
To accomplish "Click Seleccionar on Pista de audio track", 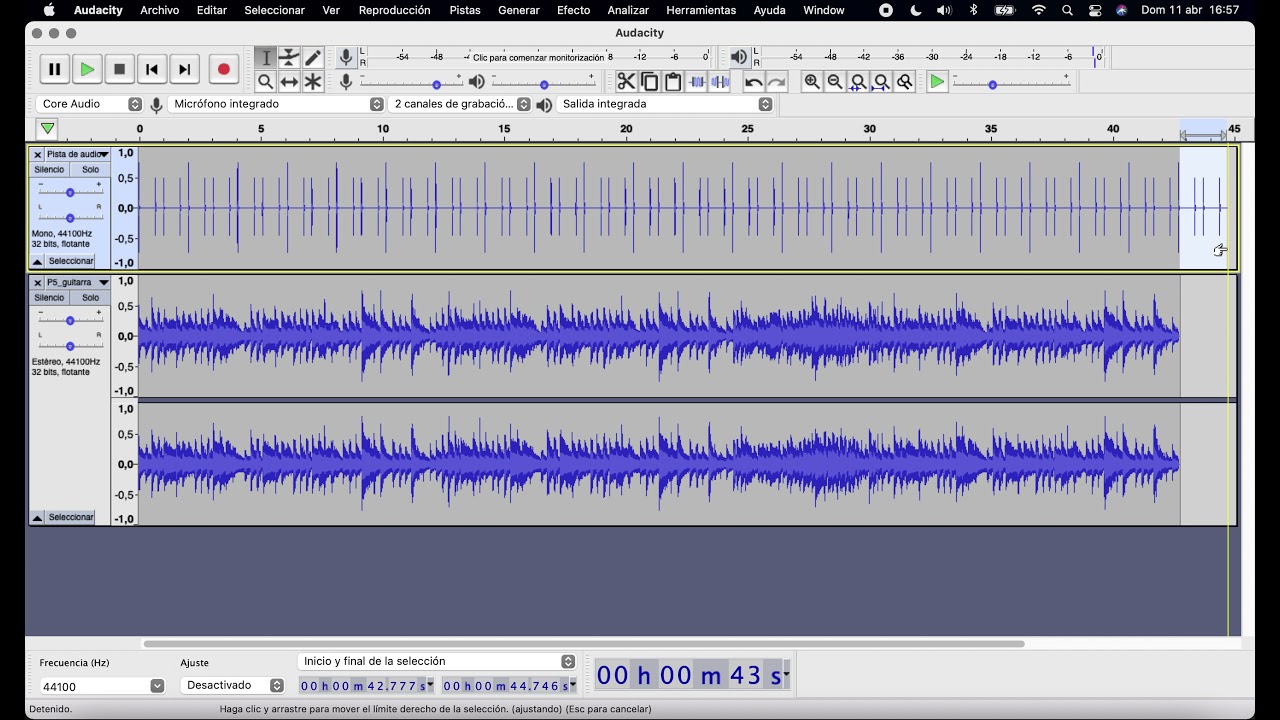I will click(x=71, y=261).
